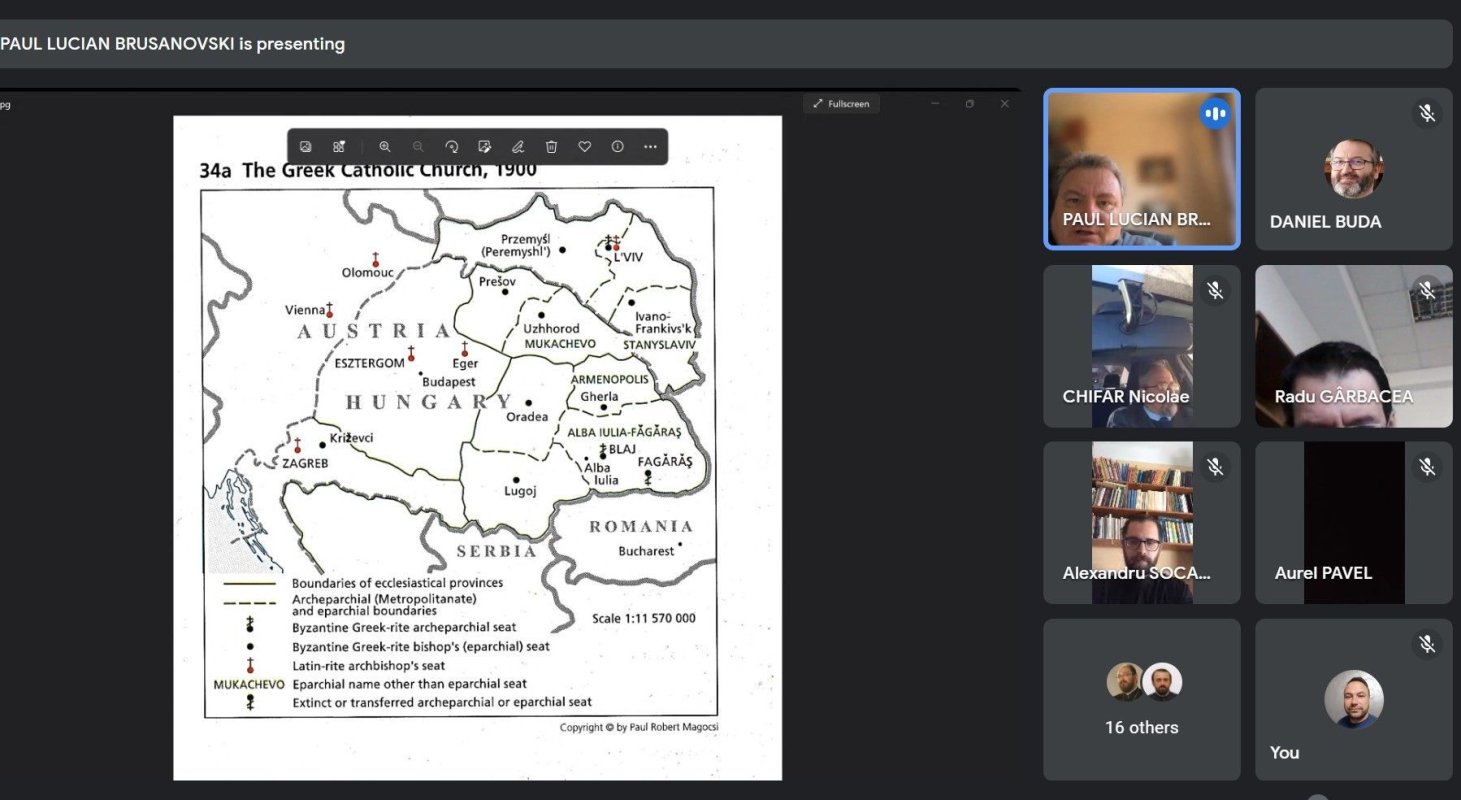Rotate the image with the rotate icon
Screen dimensions: 1461x800
[x=452, y=147]
